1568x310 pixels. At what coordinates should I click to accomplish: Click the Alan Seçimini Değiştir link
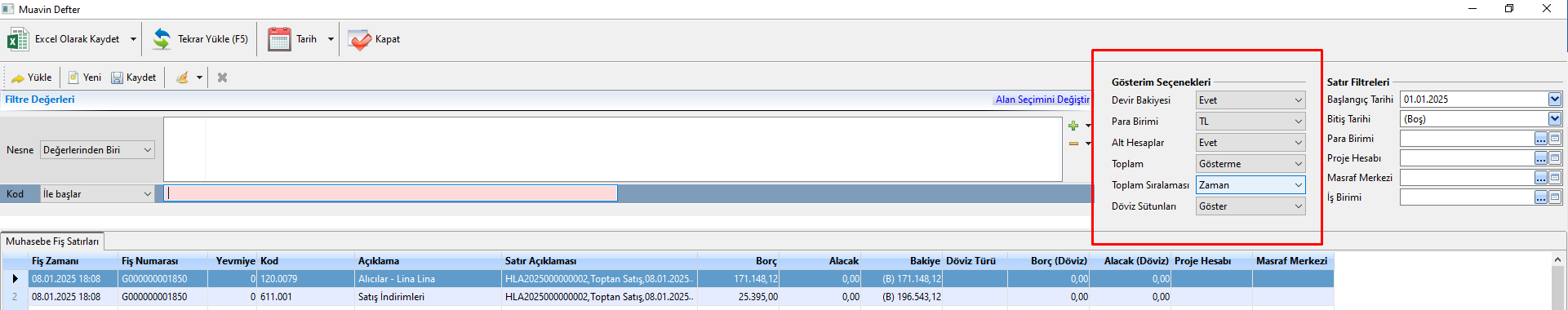pos(1042,100)
